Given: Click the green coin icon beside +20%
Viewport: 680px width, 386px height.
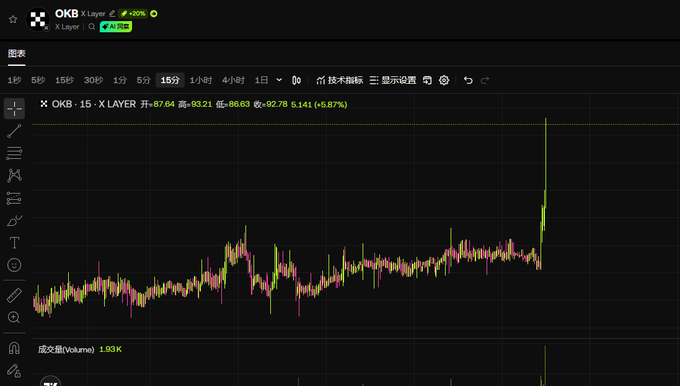Looking at the screenshot, I should pyautogui.click(x=154, y=13).
